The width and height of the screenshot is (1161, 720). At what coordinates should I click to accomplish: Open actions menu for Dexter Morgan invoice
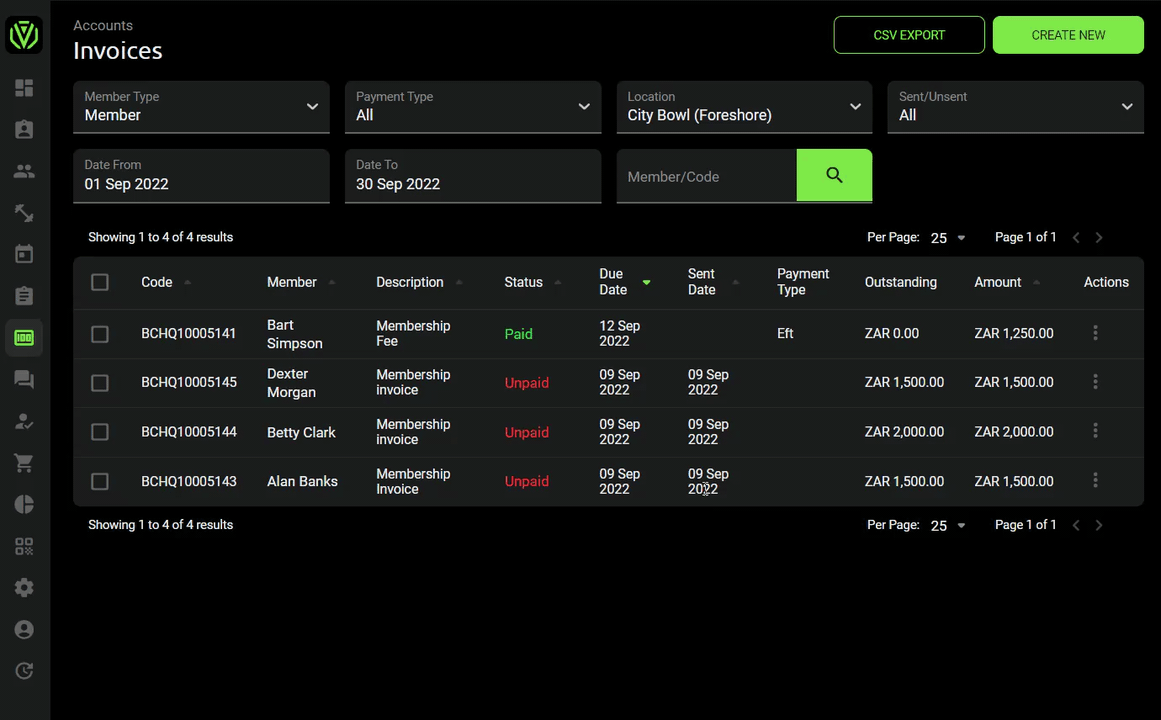(1095, 382)
